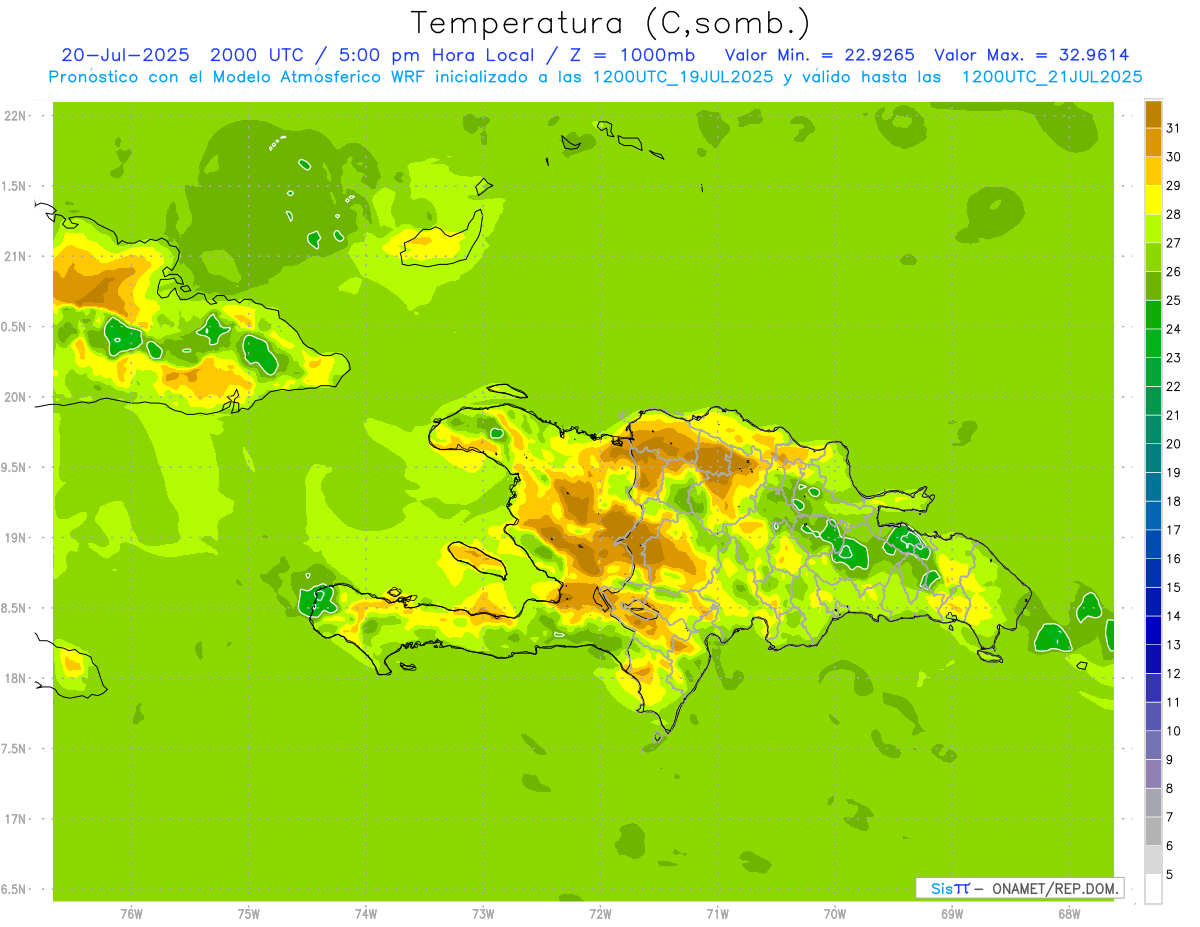Image resolution: width=1200 pixels, height=927 pixels.
Task: Select the "1200UTC_21JUL2025" valid-until time
Action: pos(1052,76)
